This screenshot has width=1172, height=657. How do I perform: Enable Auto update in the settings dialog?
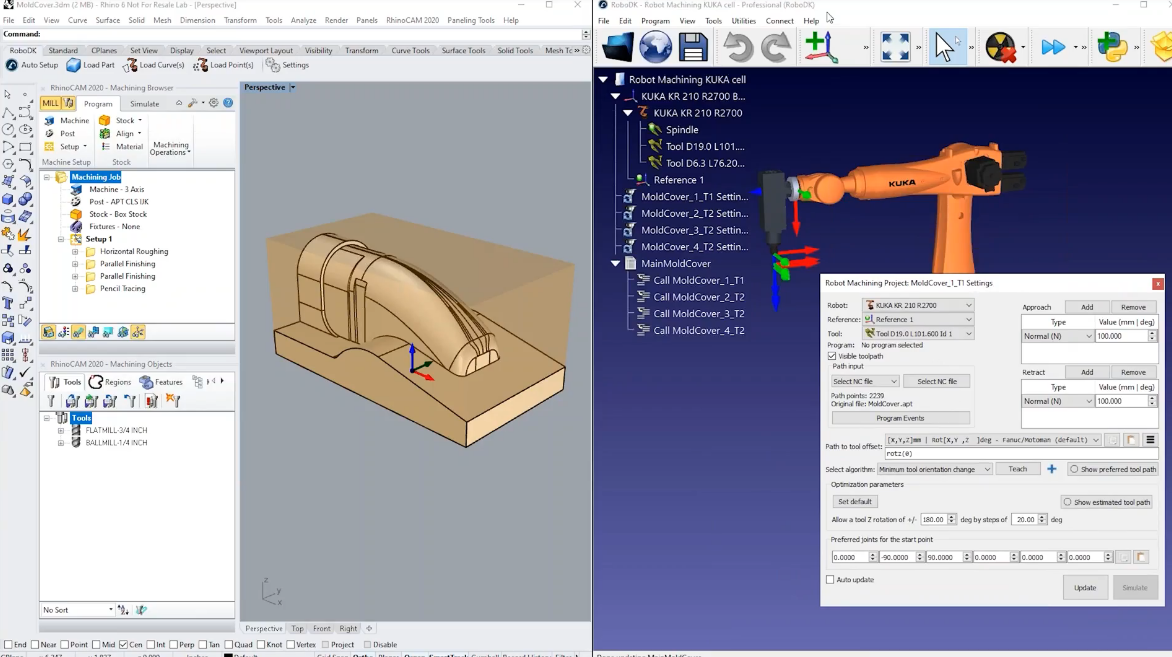tap(830, 579)
